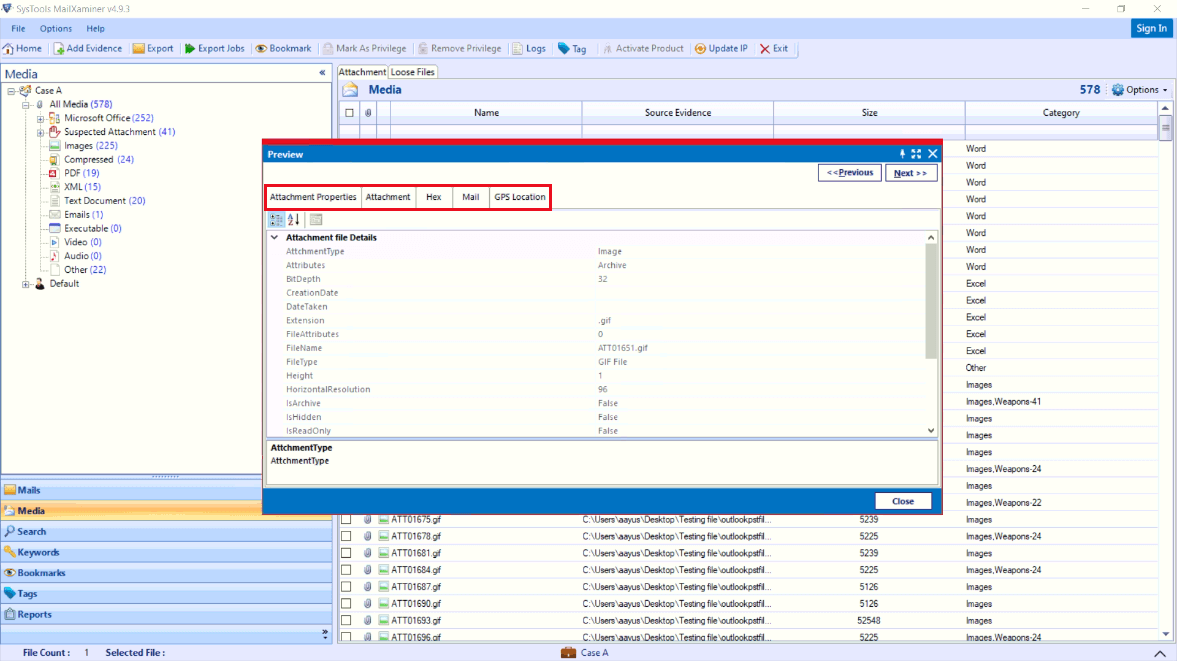Click the Previous button in Preview
Viewport: 1177px width, 661px height.
tap(850, 173)
